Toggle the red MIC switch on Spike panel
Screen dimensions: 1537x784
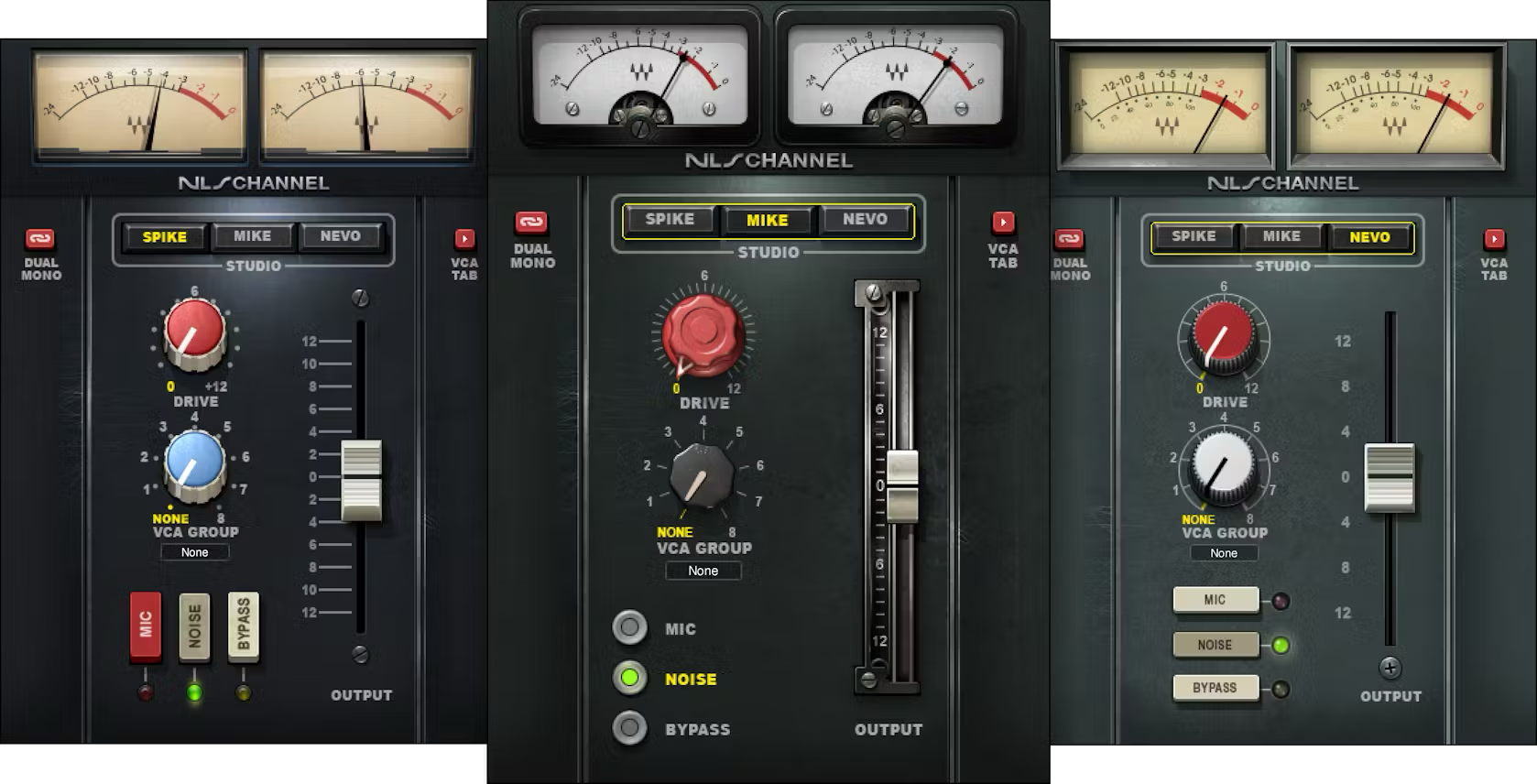(x=146, y=626)
